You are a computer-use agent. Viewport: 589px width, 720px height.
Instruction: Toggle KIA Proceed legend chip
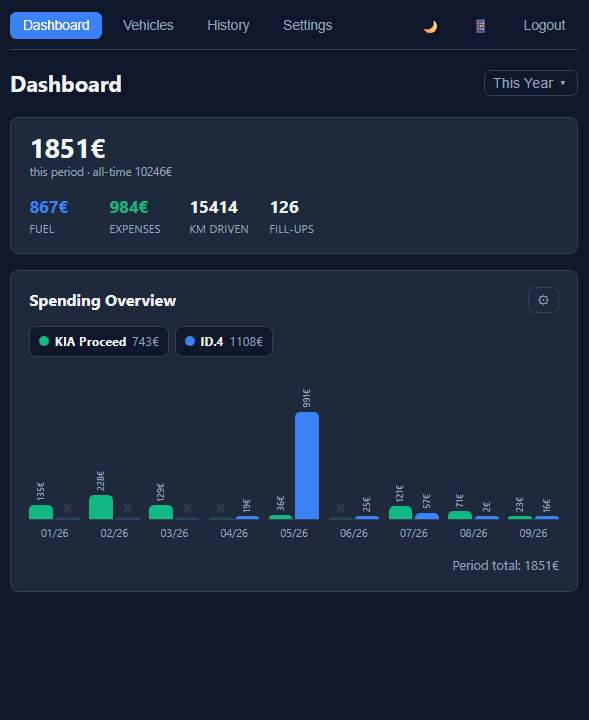point(99,342)
